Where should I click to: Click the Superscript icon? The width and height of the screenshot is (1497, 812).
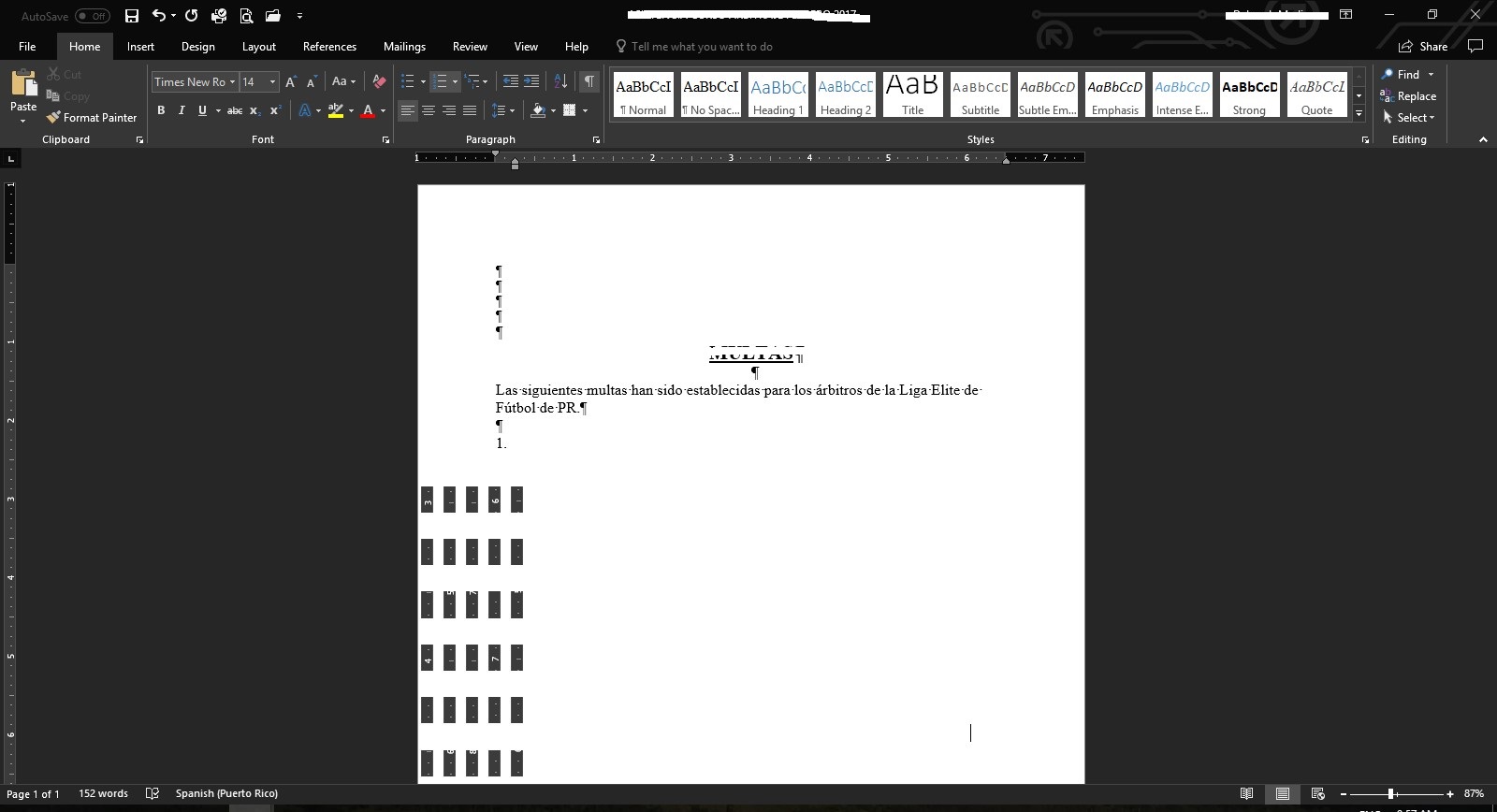click(x=275, y=110)
